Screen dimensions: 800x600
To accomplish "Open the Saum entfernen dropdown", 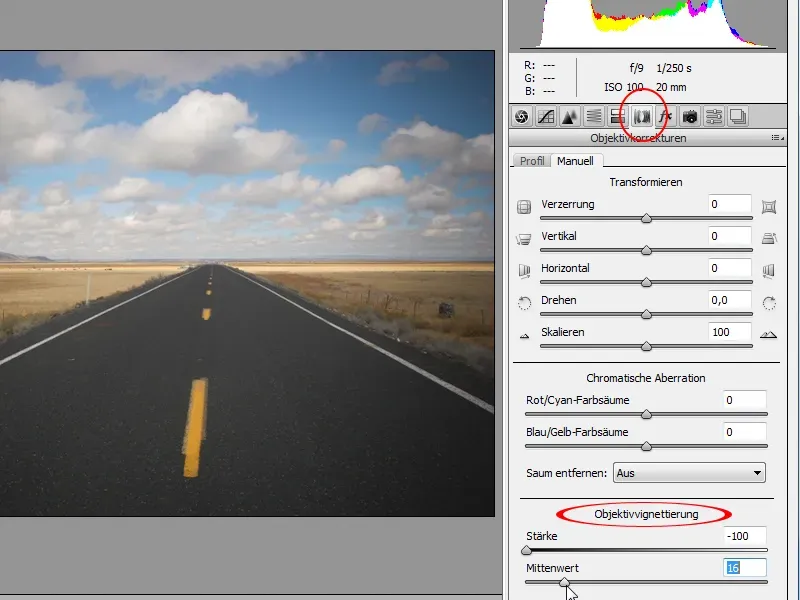I will 689,473.
